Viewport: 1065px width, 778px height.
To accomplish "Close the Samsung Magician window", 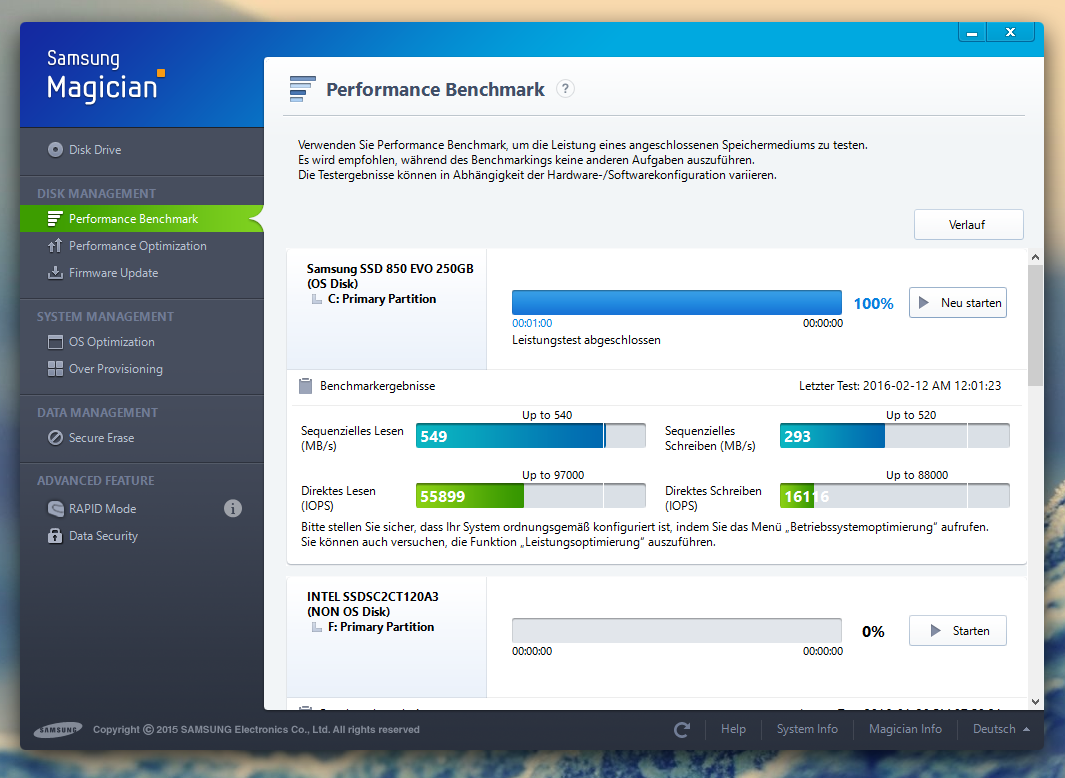I will pyautogui.click(x=1011, y=33).
